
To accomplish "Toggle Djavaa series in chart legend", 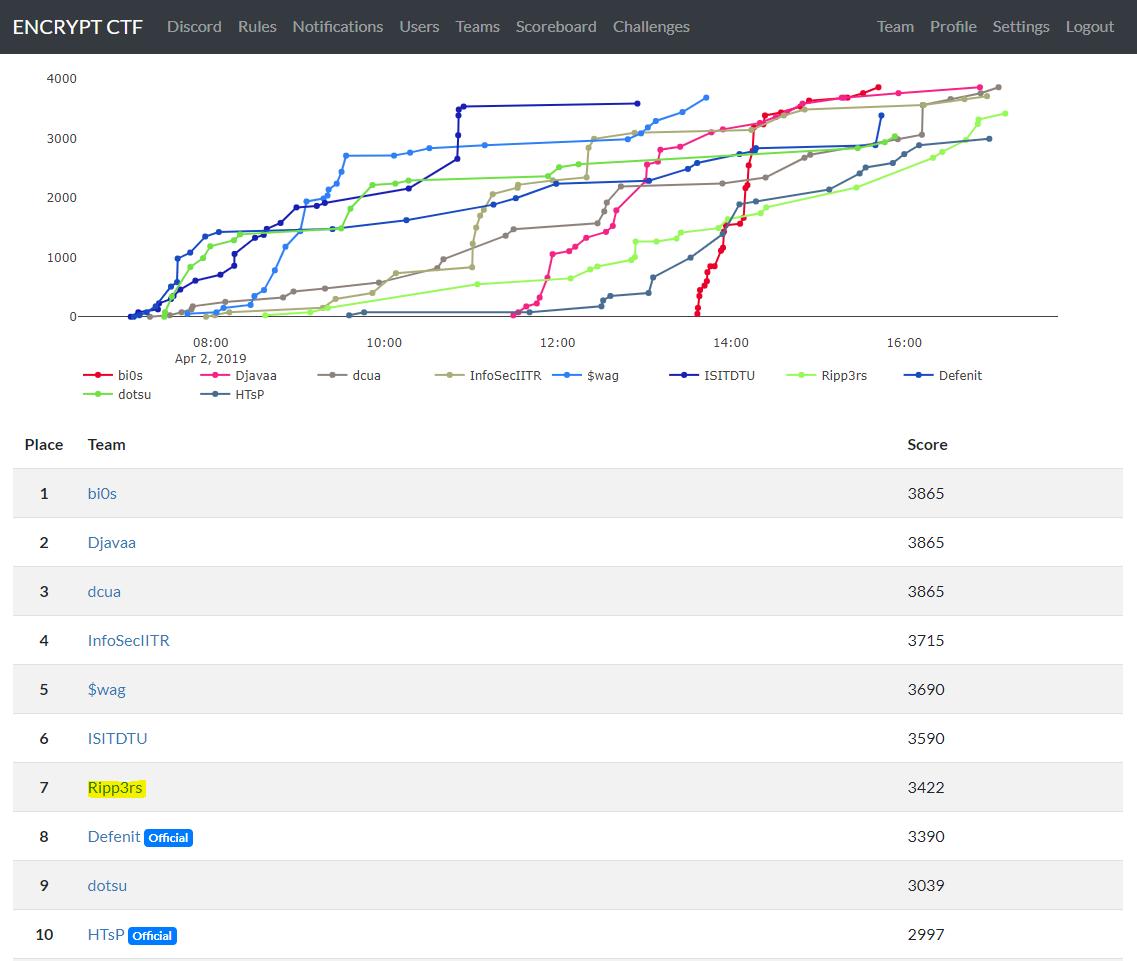I will pos(239,375).
